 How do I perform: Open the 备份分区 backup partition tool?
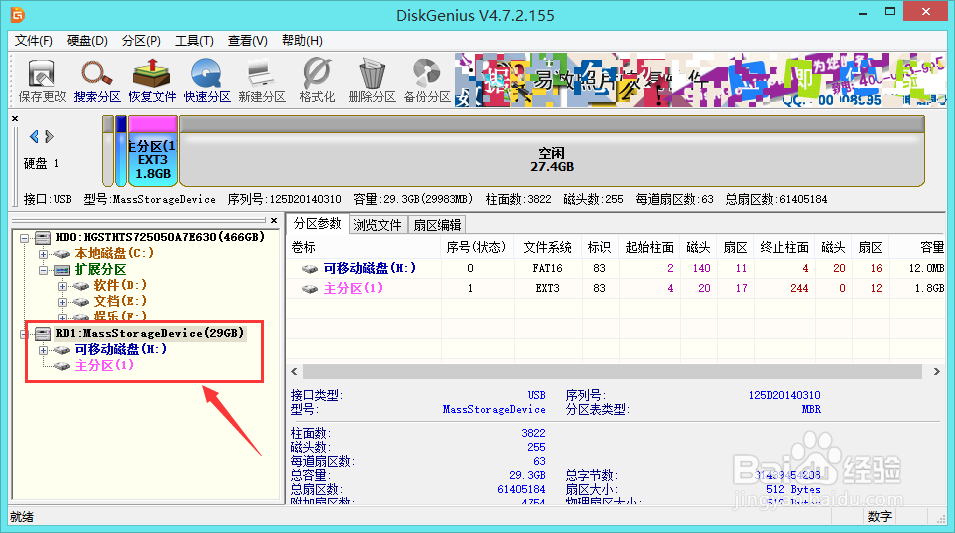pos(427,80)
